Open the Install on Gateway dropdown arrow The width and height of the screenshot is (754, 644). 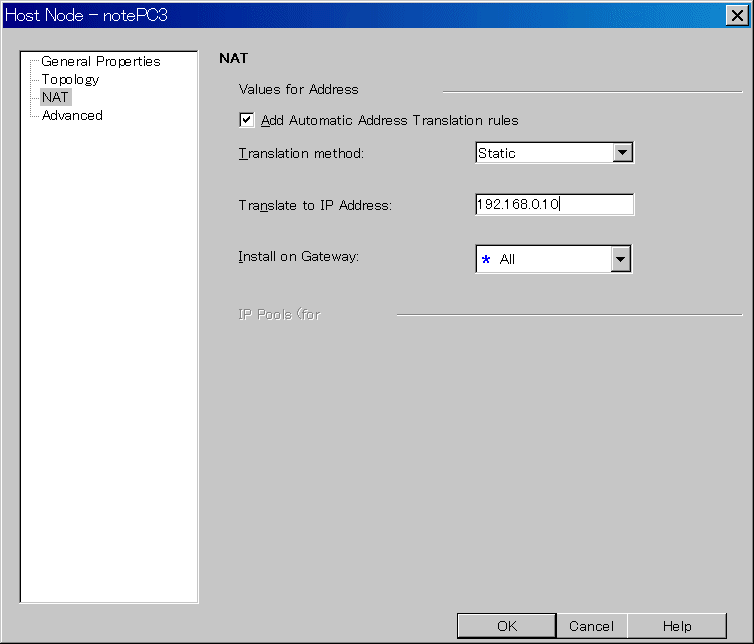[621, 259]
